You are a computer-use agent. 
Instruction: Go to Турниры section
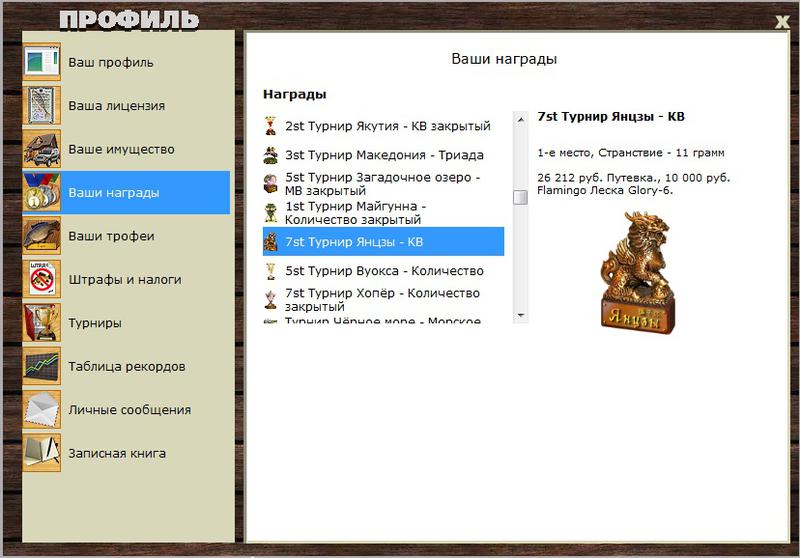[x=126, y=322]
